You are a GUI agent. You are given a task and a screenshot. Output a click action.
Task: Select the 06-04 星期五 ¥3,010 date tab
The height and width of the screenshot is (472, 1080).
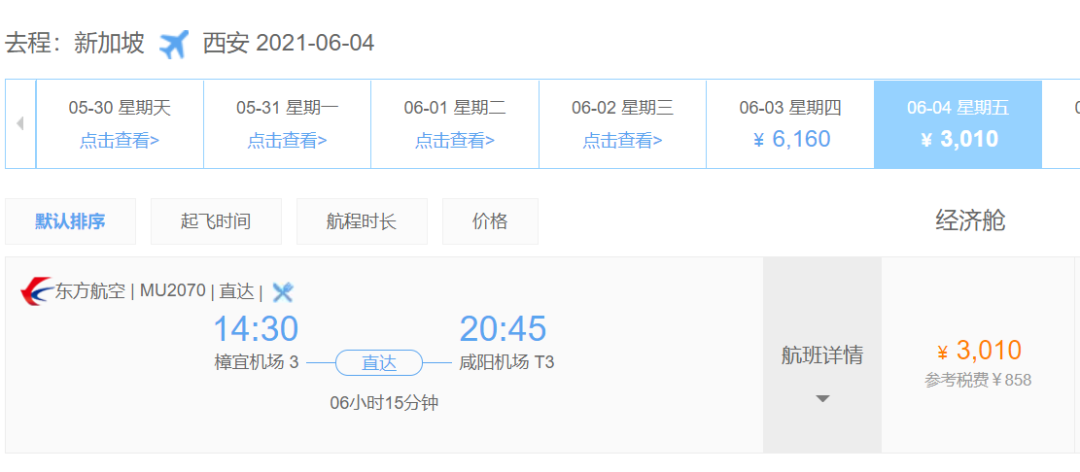pyautogui.click(x=958, y=124)
